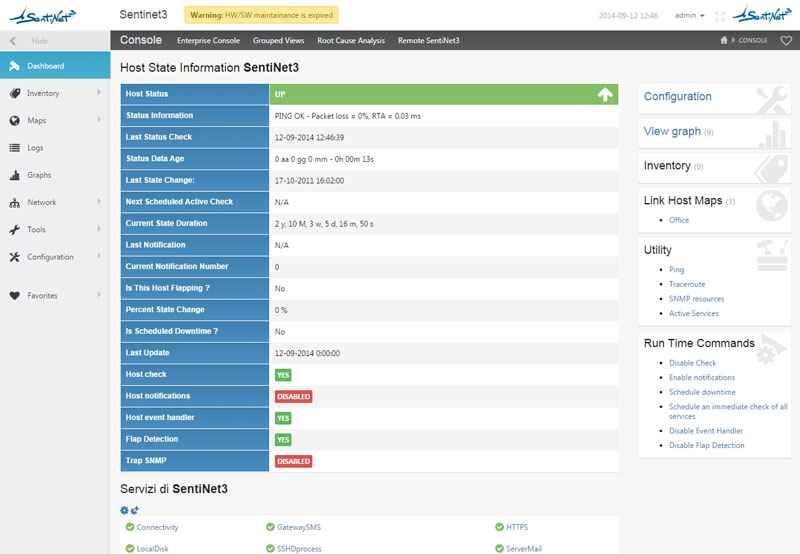Click the HW/SW maintenance expired warning banner
Viewport: 800px width, 554px height.
click(261, 15)
